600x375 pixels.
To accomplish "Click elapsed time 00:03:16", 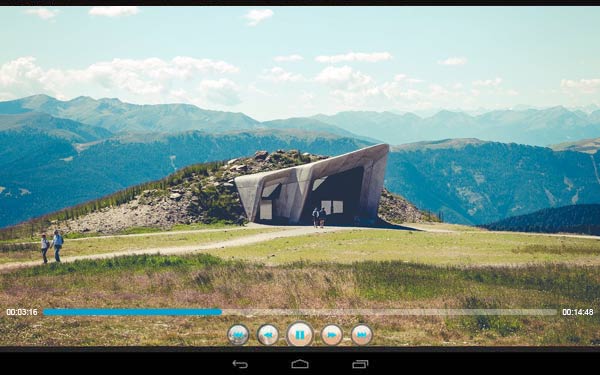I will click(x=22, y=312).
